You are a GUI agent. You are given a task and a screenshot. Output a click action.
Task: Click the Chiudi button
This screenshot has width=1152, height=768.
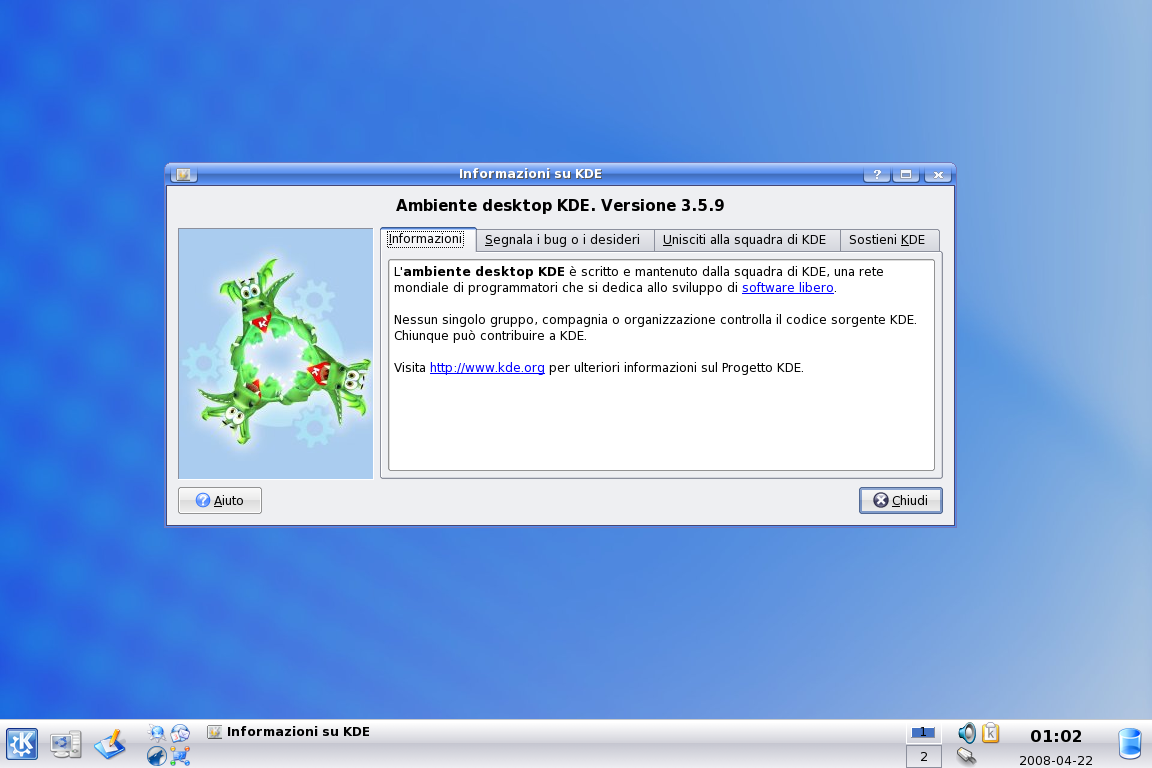click(x=900, y=501)
